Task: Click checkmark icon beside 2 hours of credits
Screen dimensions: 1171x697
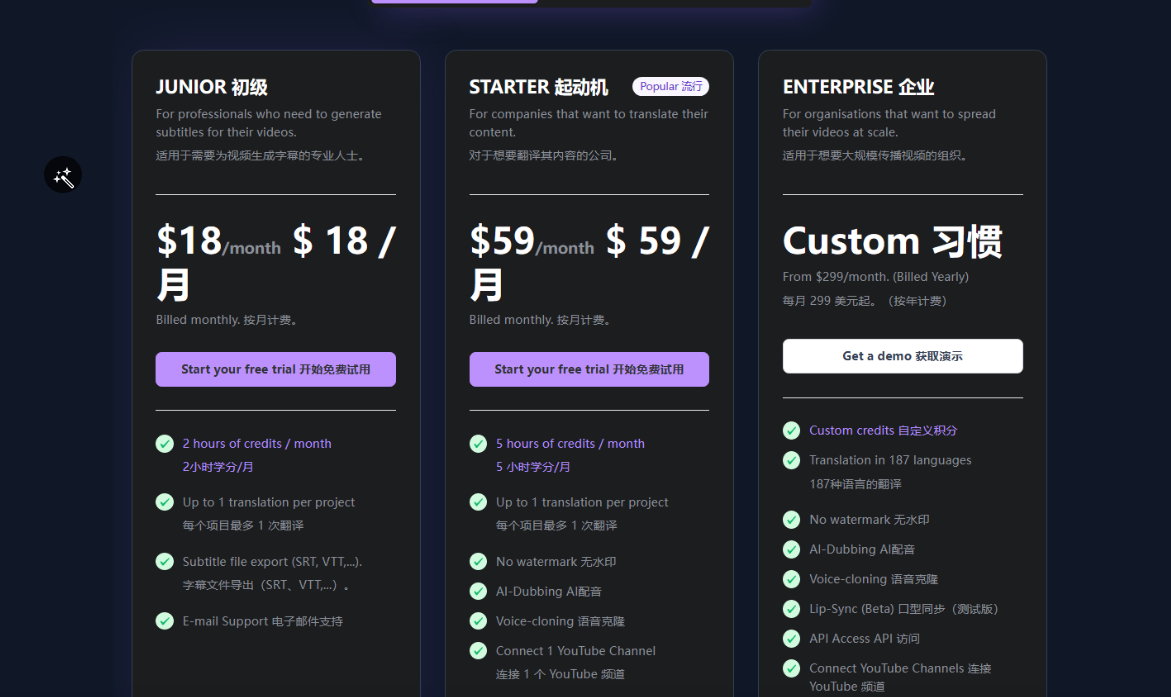Action: tap(165, 443)
